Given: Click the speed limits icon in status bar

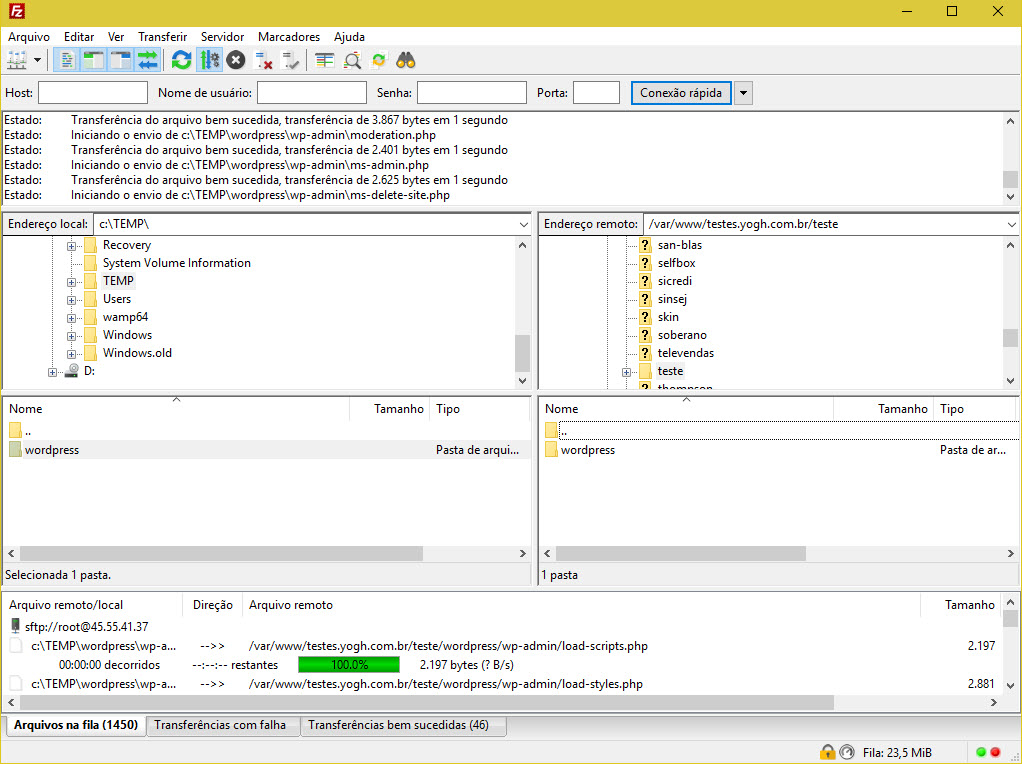Looking at the screenshot, I should click(x=847, y=752).
